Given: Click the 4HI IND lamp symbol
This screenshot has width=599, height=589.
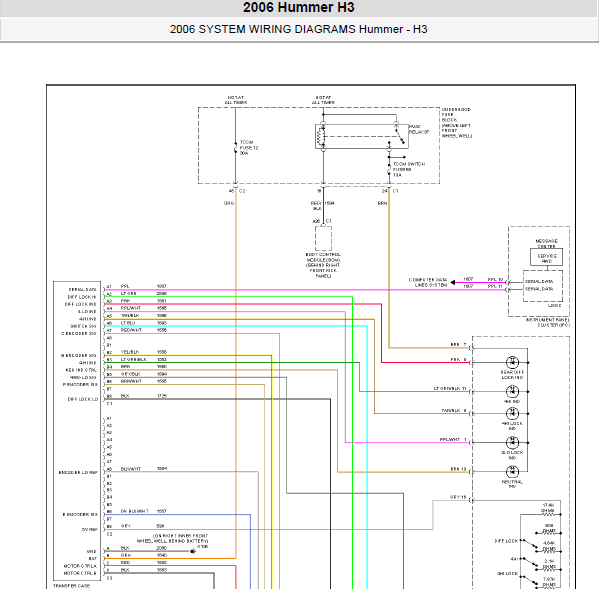Looking at the screenshot, I should (512, 392).
